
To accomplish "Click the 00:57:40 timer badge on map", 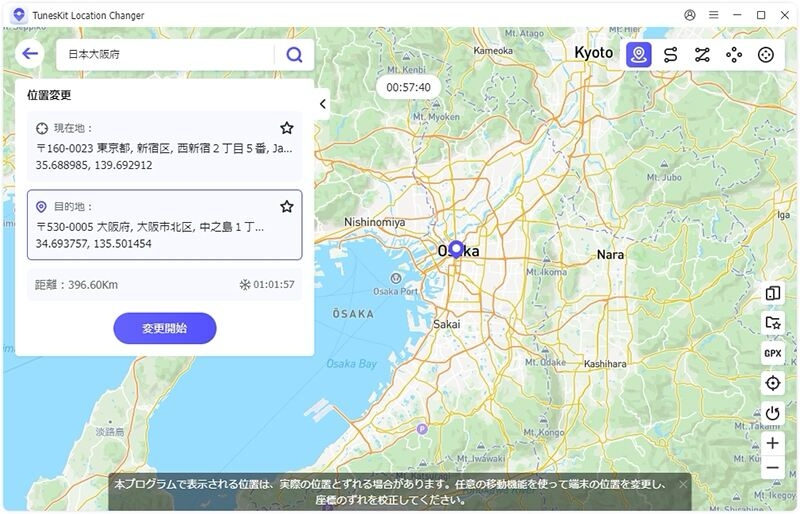I will 408,87.
